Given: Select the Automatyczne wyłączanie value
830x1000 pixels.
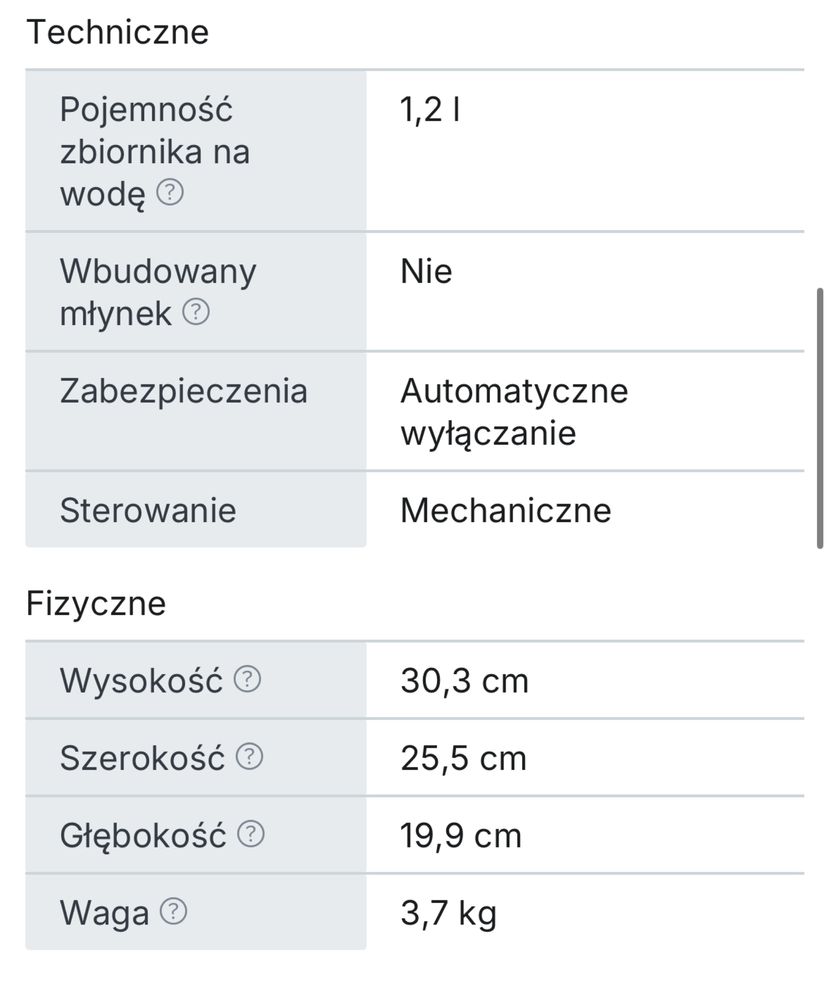Looking at the screenshot, I should (514, 412).
